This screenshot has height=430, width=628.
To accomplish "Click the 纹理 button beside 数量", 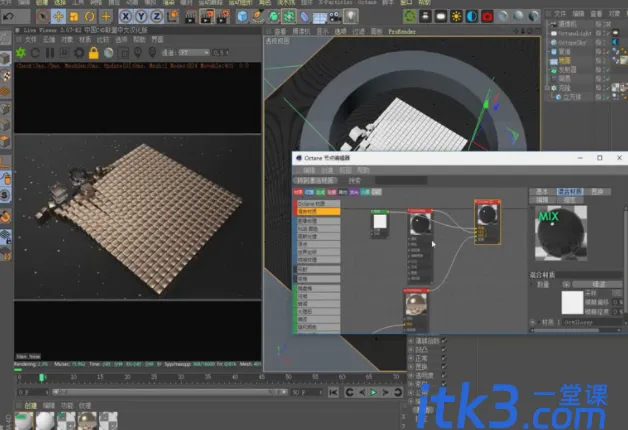I will click(x=598, y=284).
